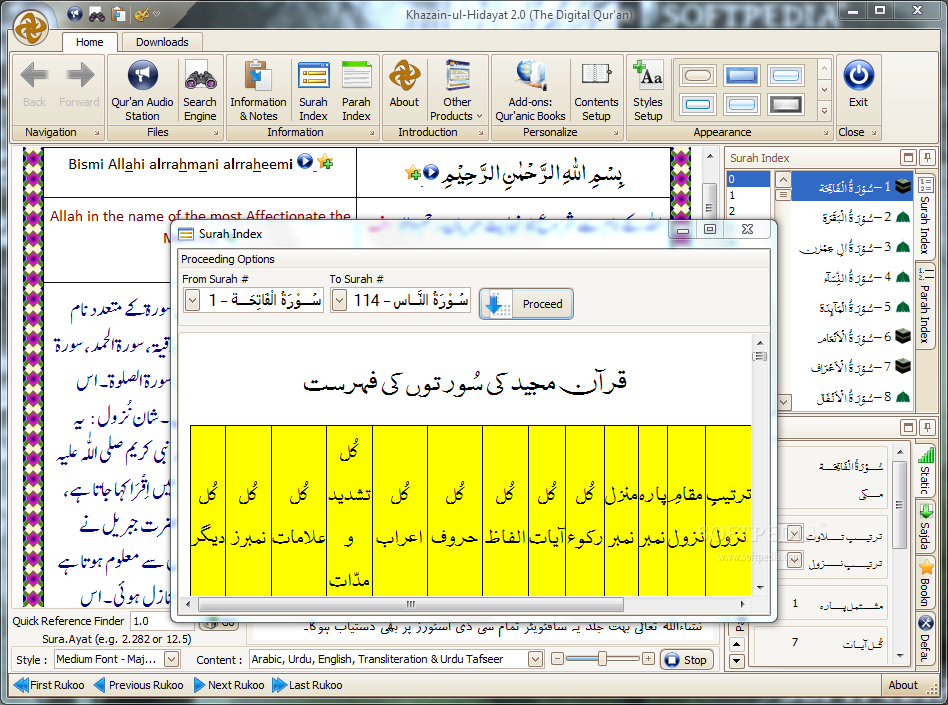Viewport: 948px width, 705px height.
Task: Open Contents Setup
Action: click(x=596, y=91)
